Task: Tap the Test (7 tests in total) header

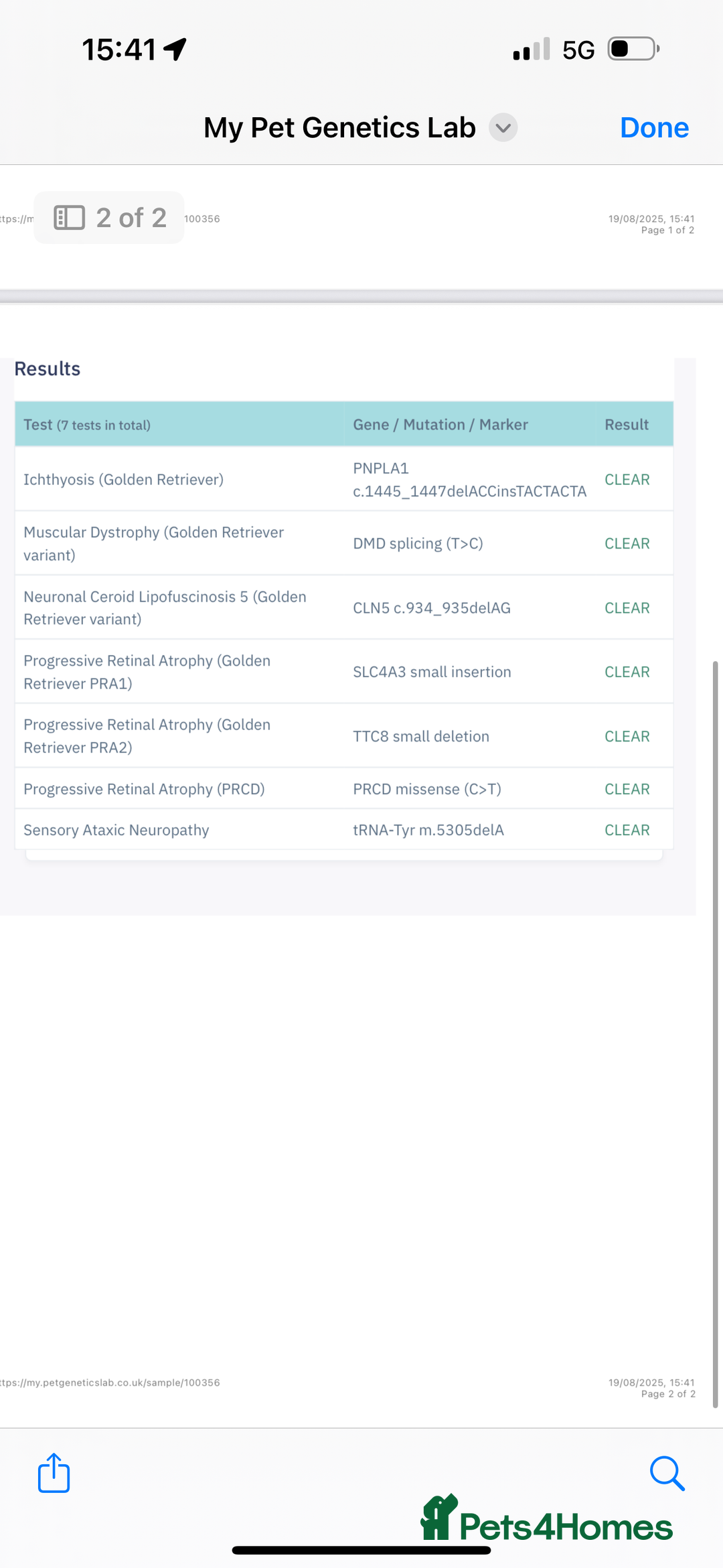Action: pos(87,425)
